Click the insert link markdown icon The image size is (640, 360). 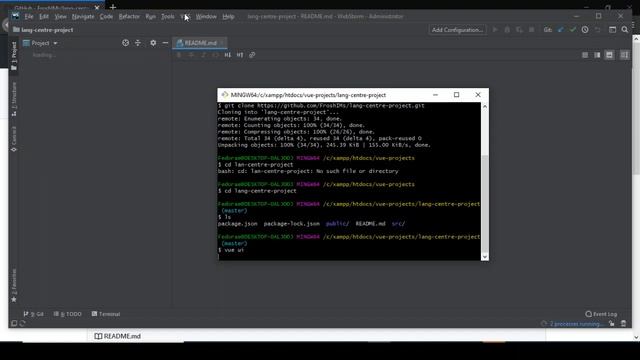[252, 55]
